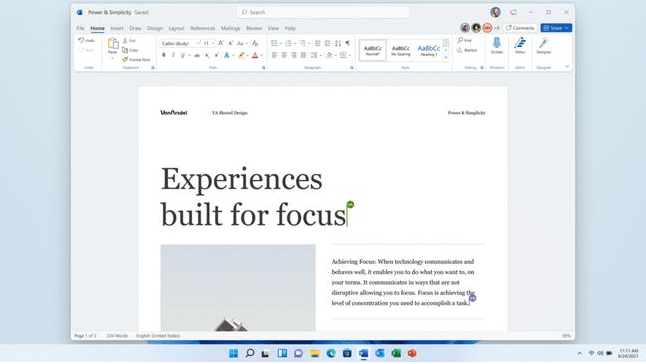
Task: Open the Layout ribbon tab
Action: pyautogui.click(x=176, y=28)
